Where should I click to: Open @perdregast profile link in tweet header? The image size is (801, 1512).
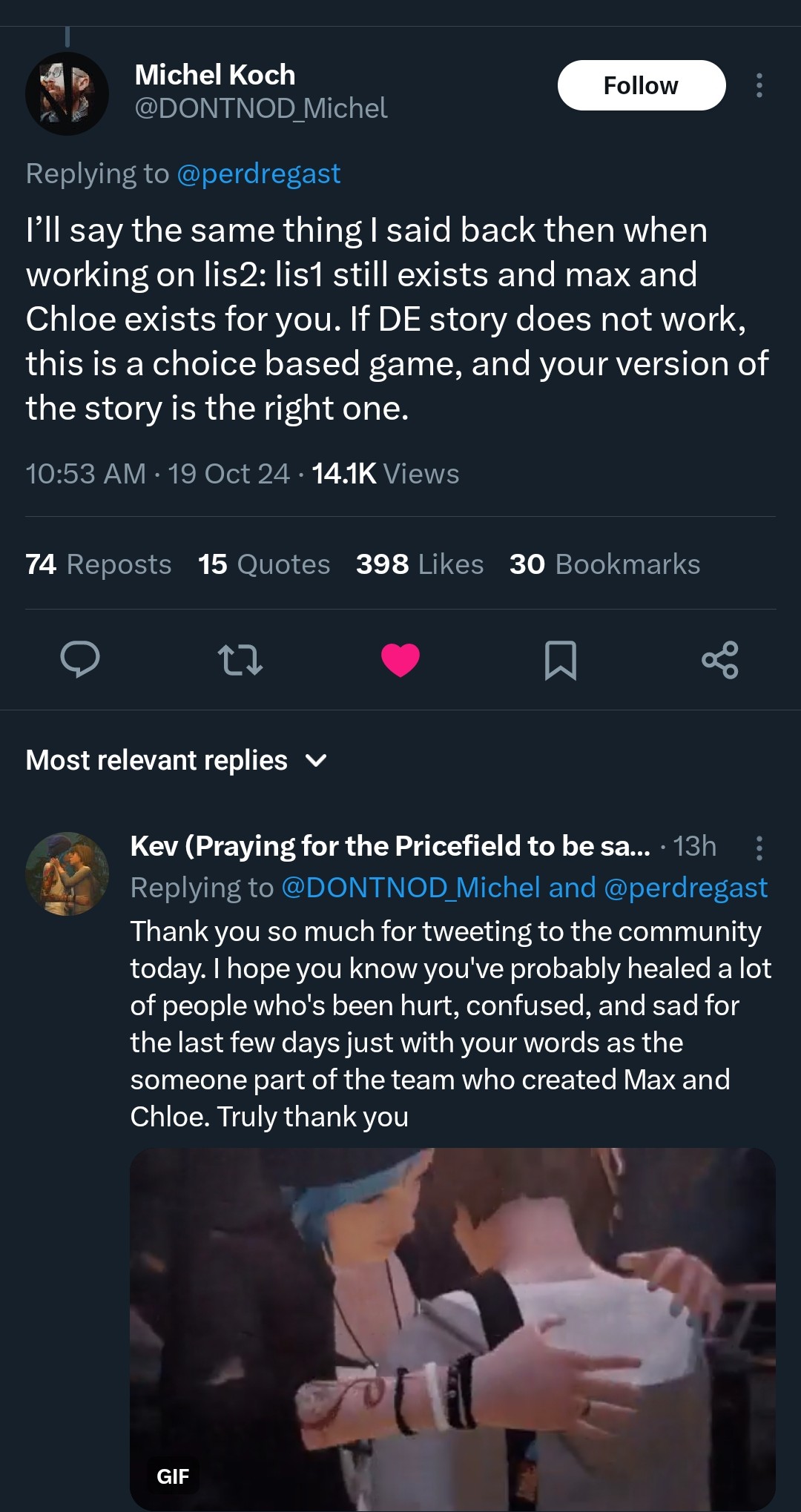259,174
